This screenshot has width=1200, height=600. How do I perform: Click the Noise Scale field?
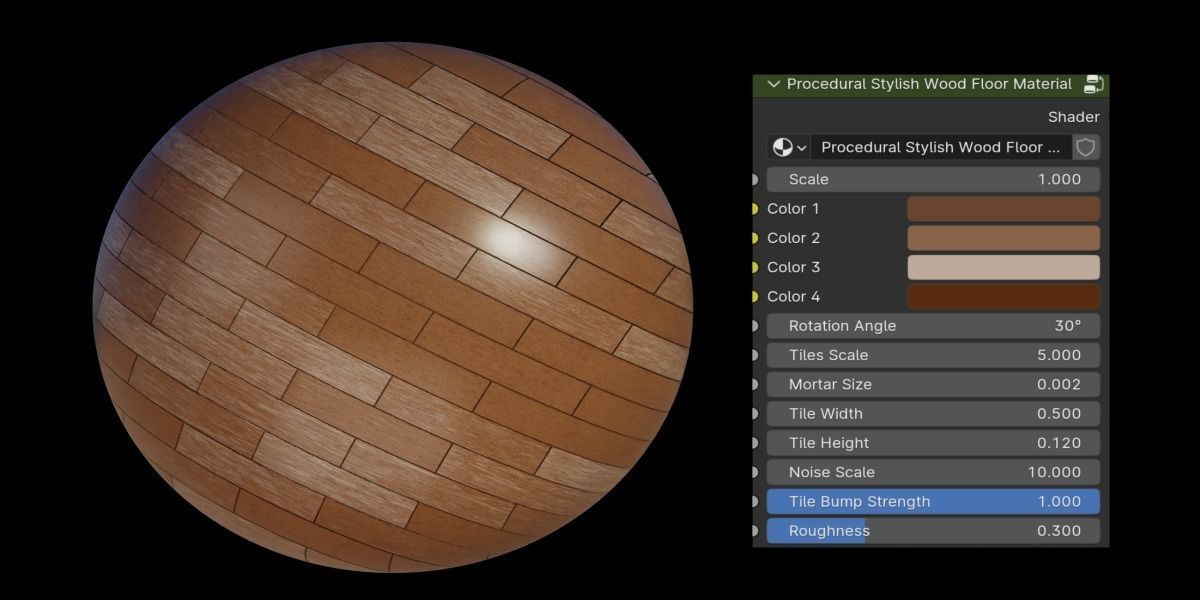[933, 472]
